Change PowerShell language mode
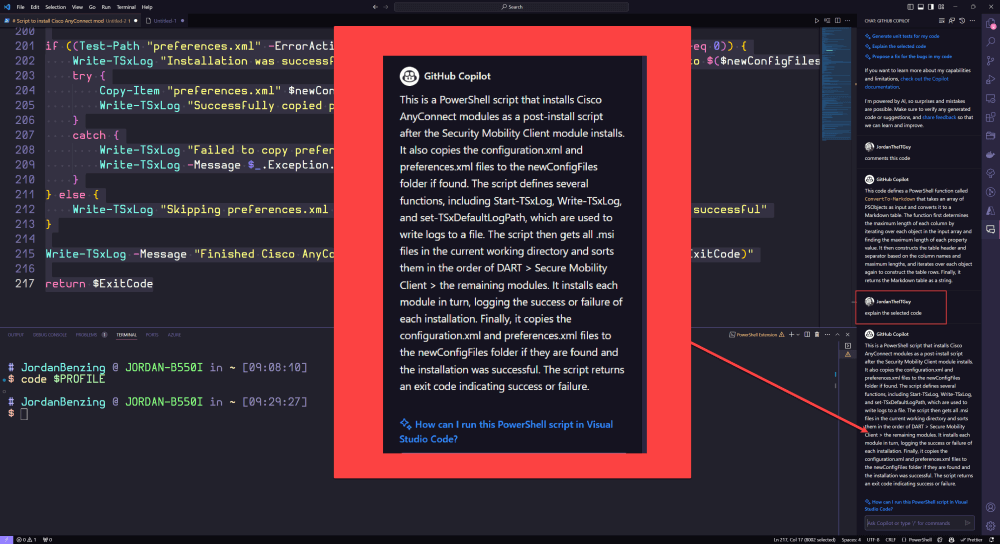The height and width of the screenshot is (544, 1000). tap(920, 540)
